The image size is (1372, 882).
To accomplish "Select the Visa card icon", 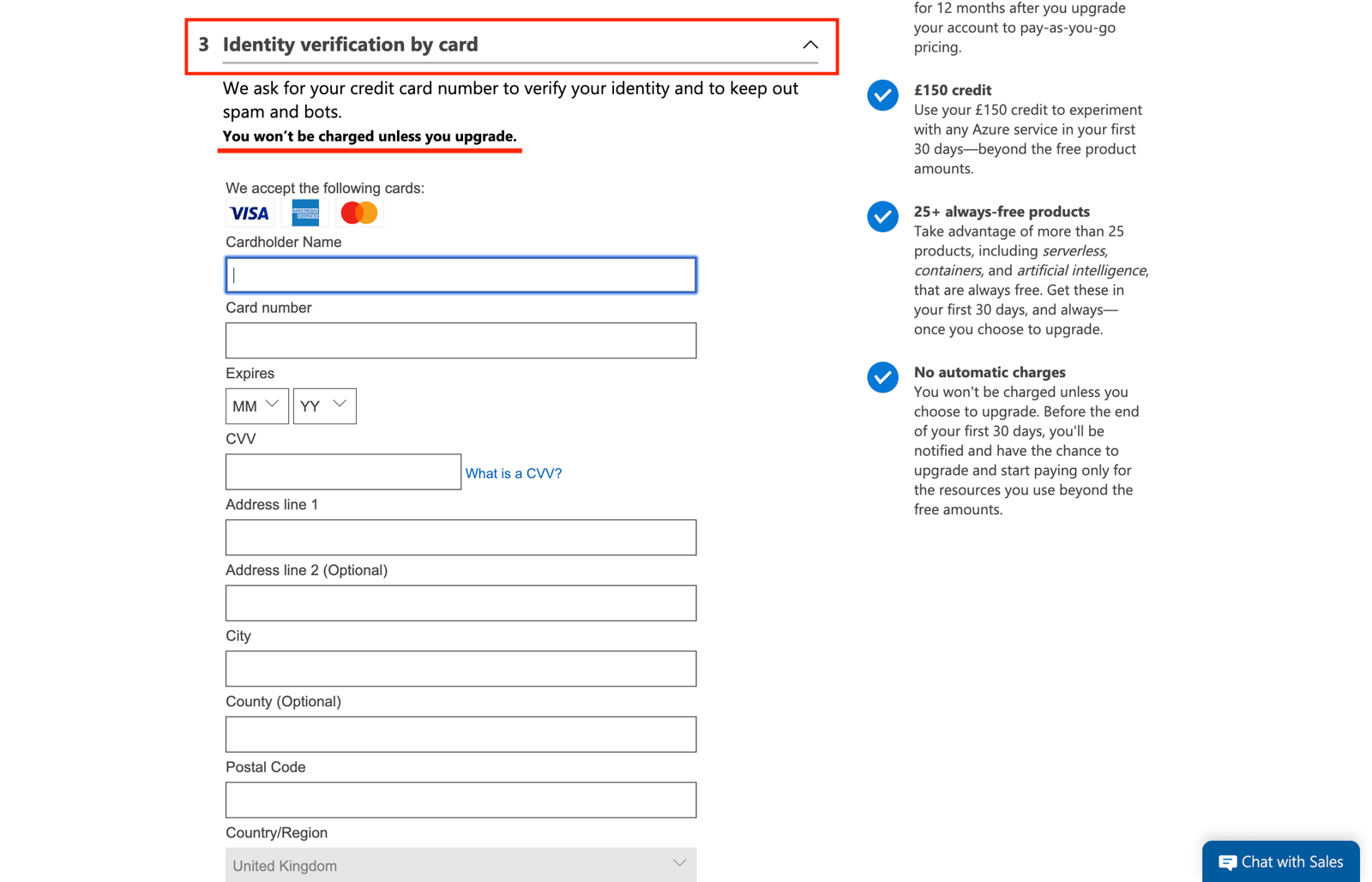I will [x=249, y=213].
